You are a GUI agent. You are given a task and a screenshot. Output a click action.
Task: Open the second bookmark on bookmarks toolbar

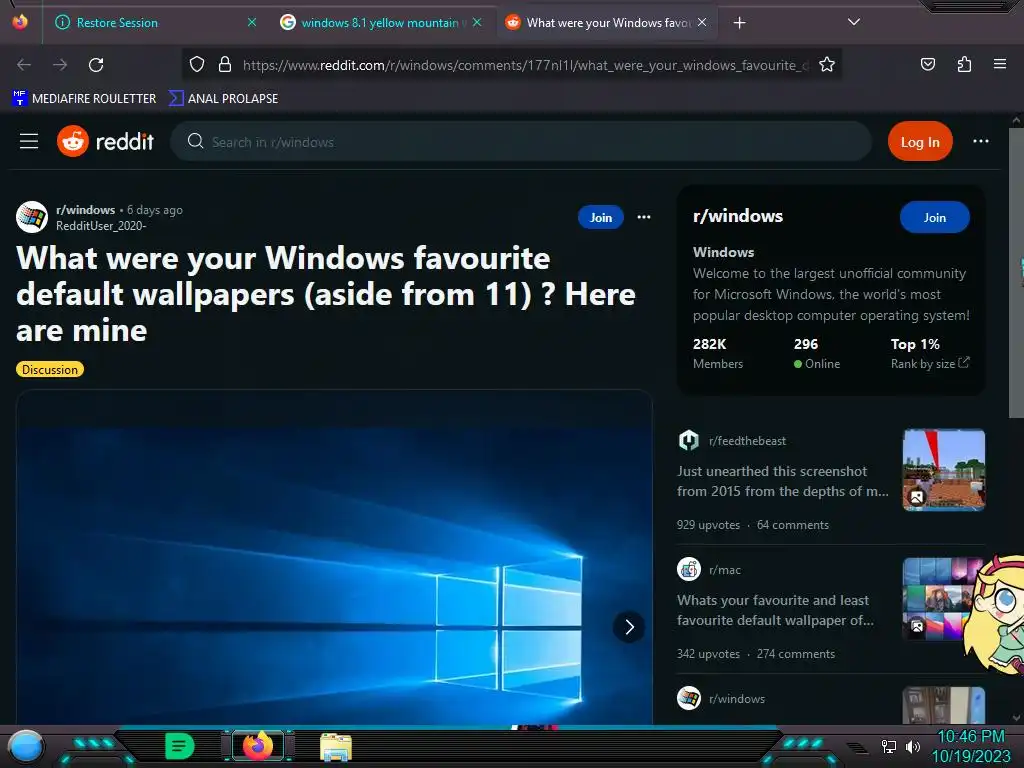[x=223, y=99]
